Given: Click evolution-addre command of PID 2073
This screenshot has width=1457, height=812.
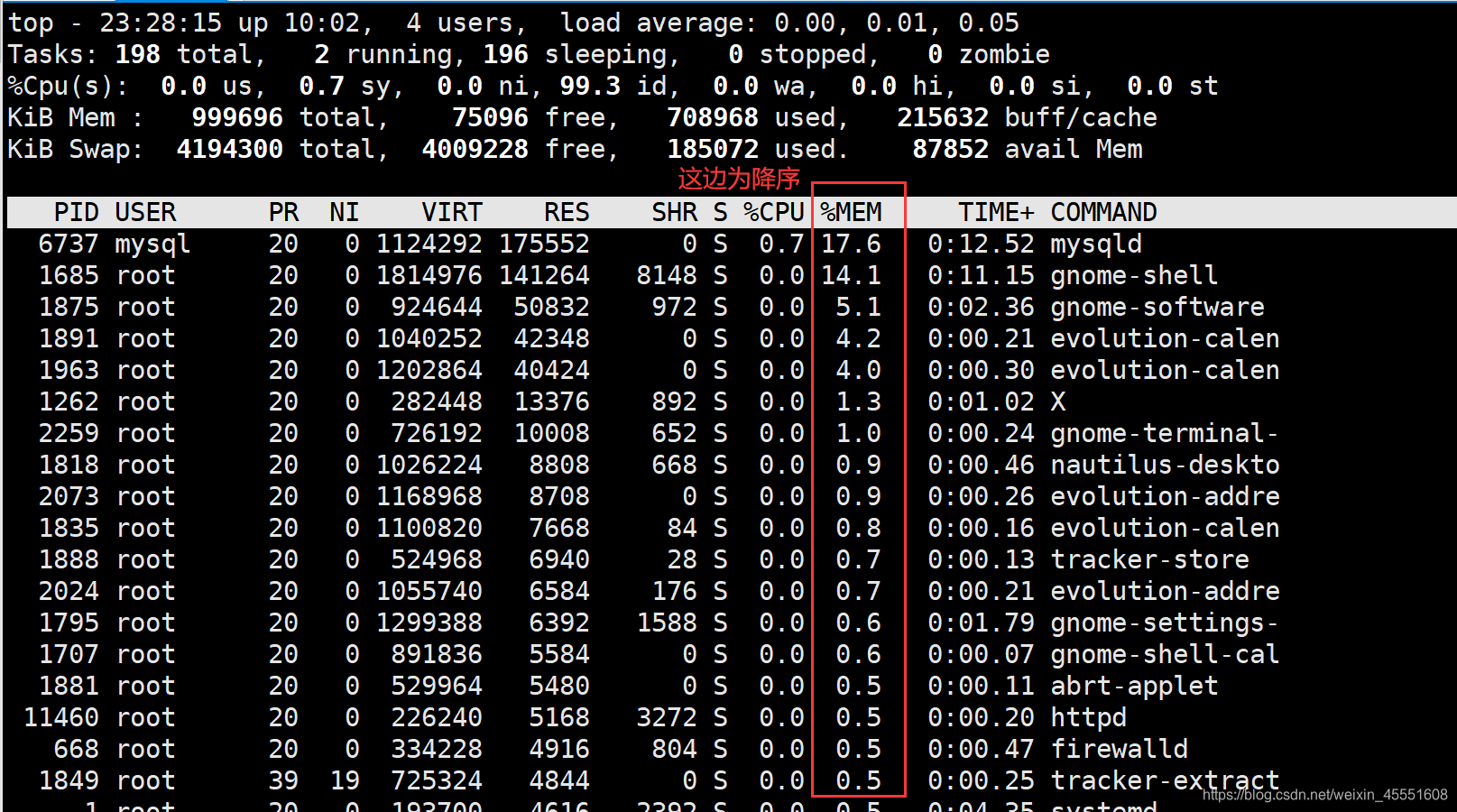Looking at the screenshot, I should (x=1165, y=496).
